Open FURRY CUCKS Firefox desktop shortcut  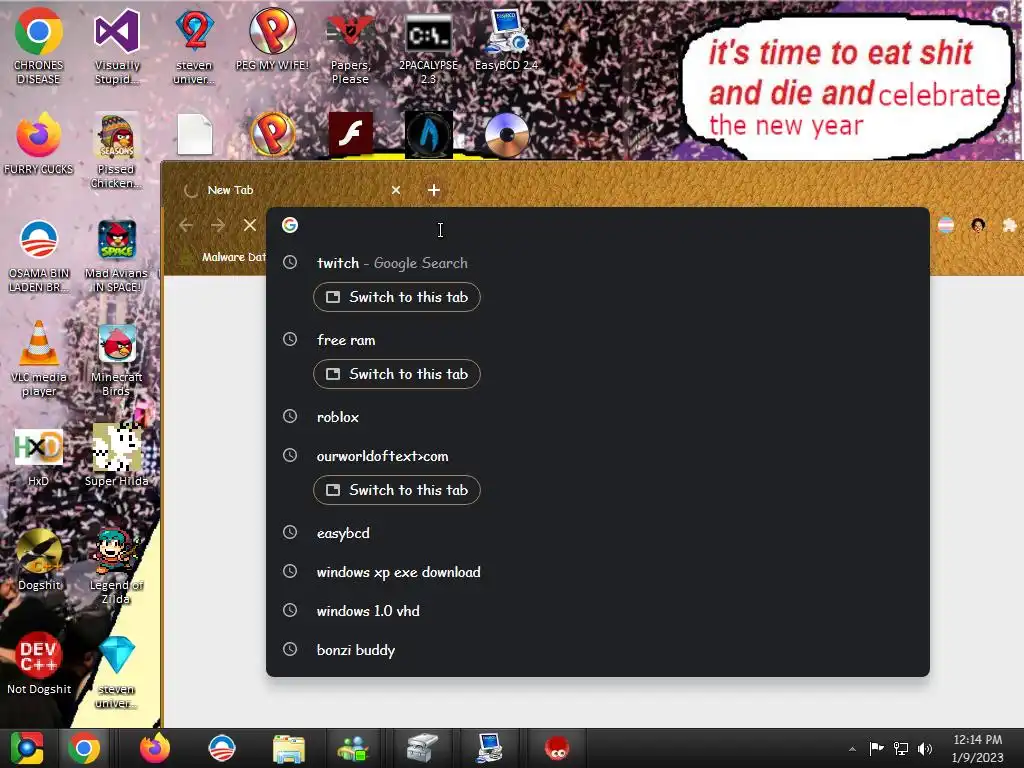coord(38,143)
